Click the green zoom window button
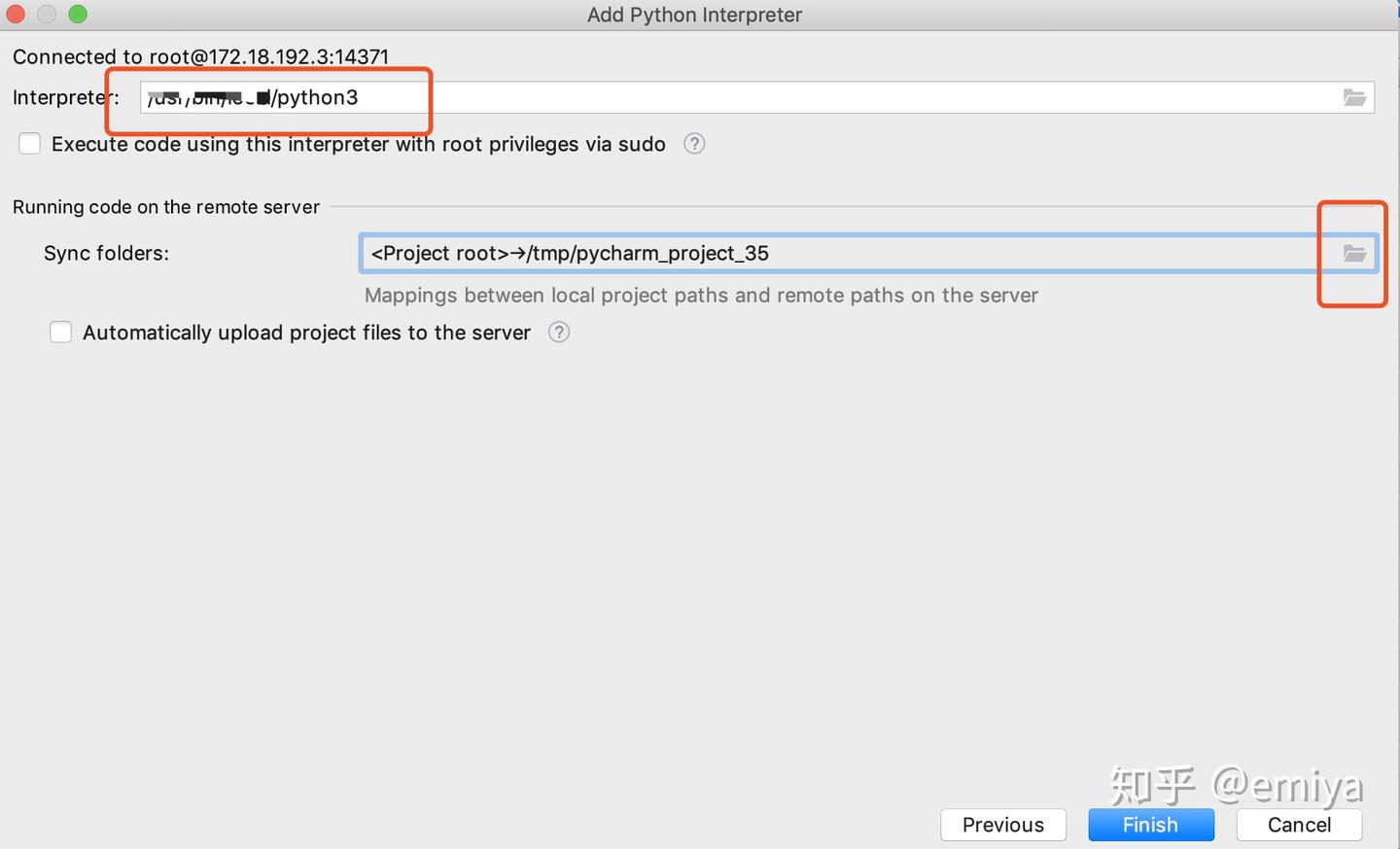The height and width of the screenshot is (849, 1400). point(78,14)
